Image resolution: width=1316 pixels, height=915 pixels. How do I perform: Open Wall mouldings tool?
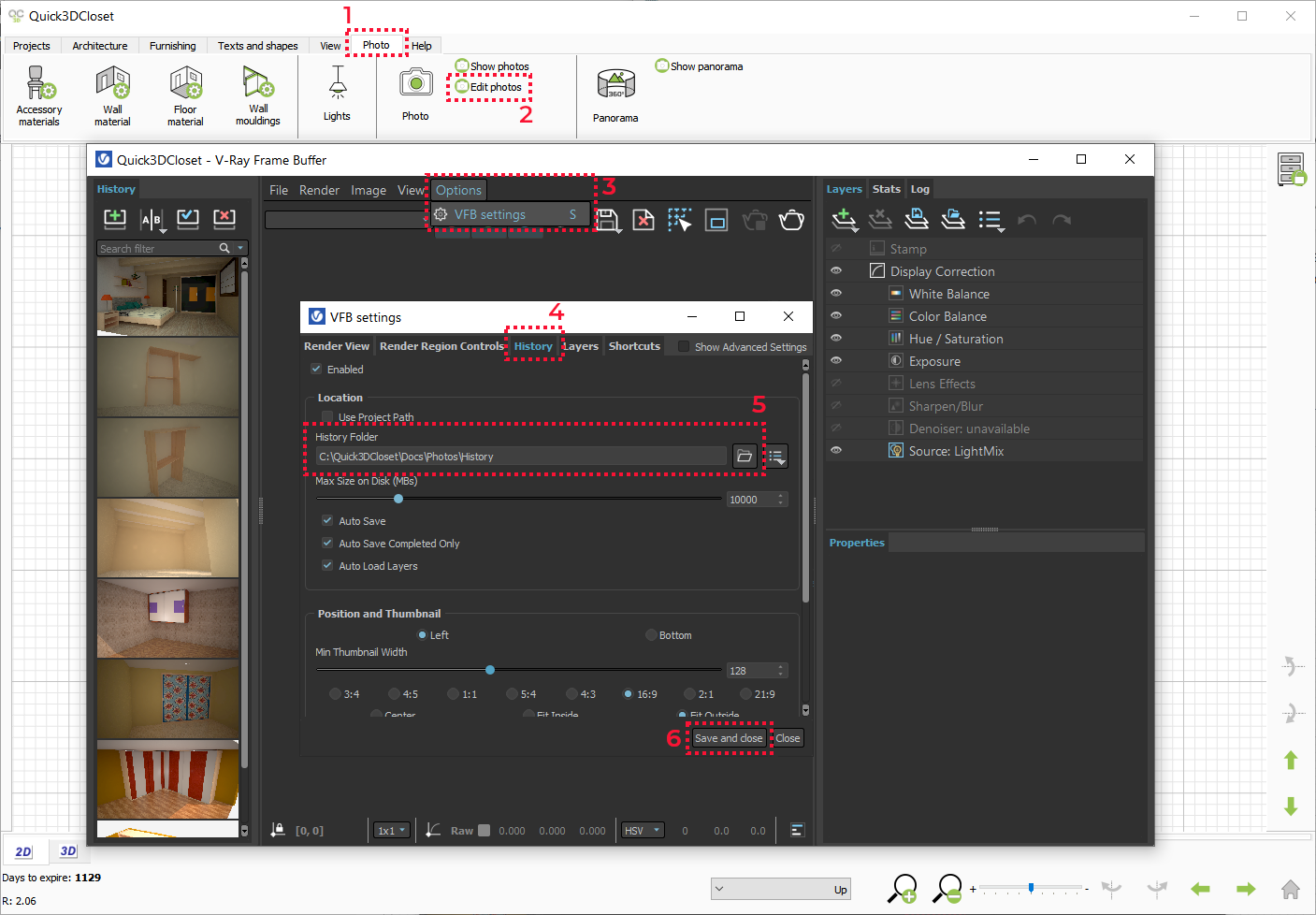257,95
